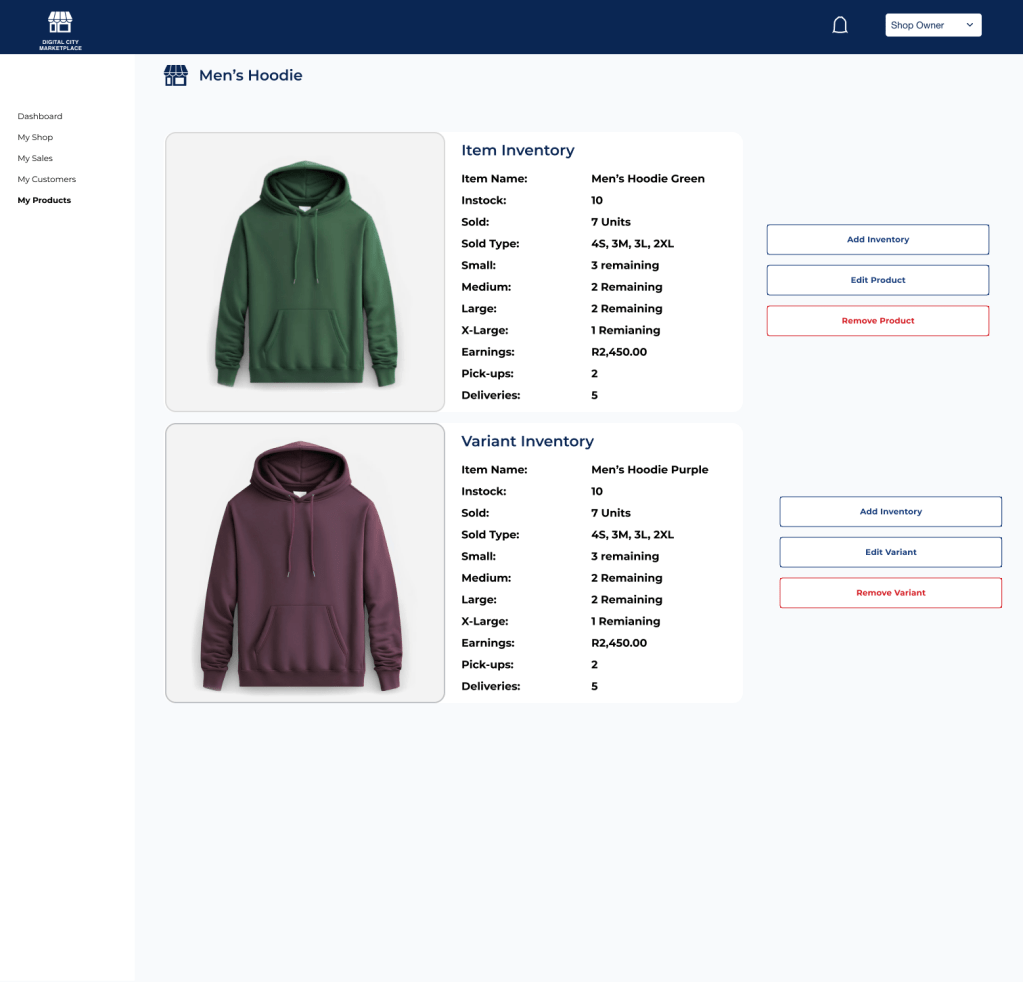Click the Variant Inventory heading
1023x982 pixels.
click(527, 441)
